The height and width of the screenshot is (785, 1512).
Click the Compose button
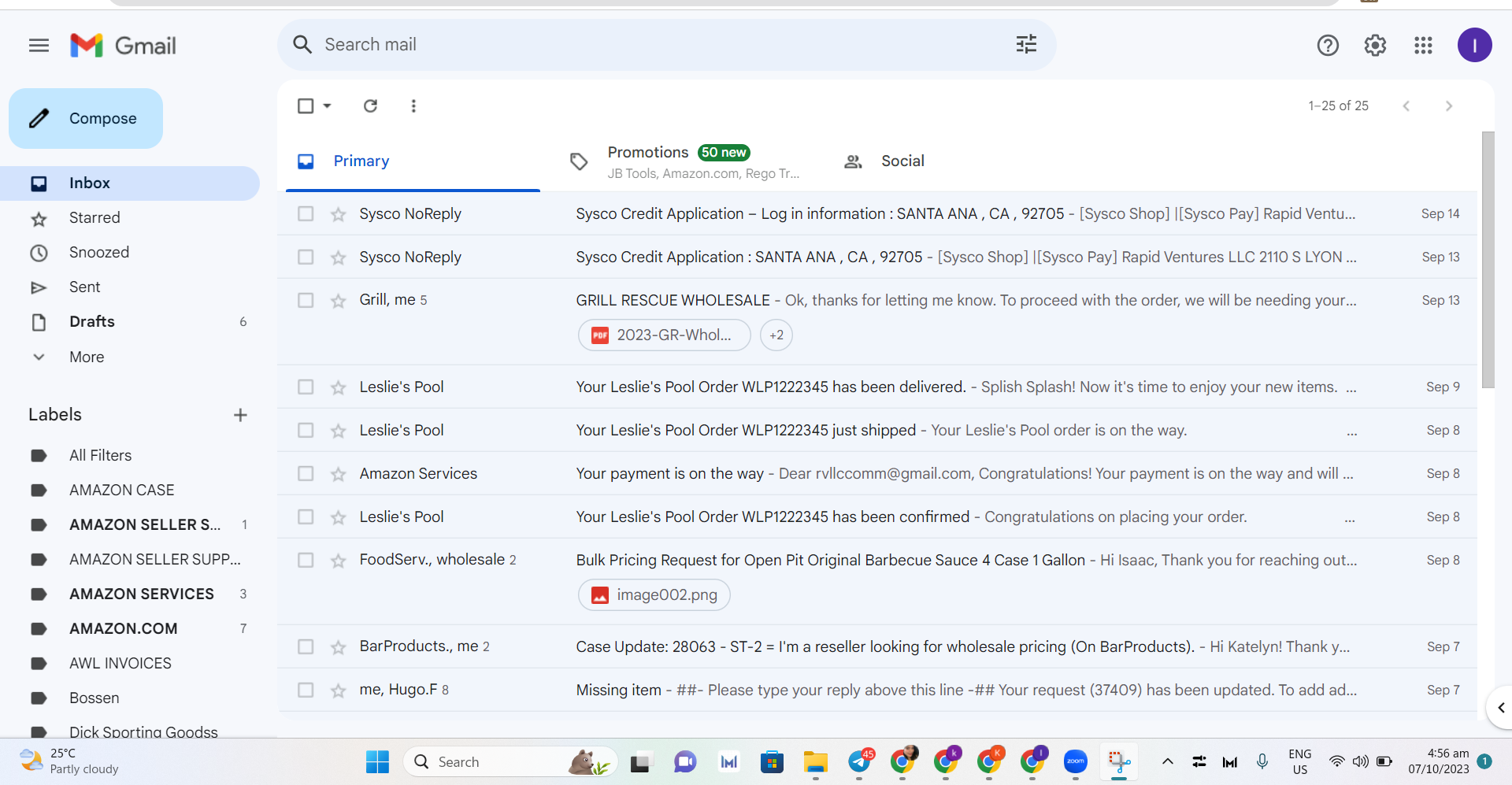click(x=86, y=118)
